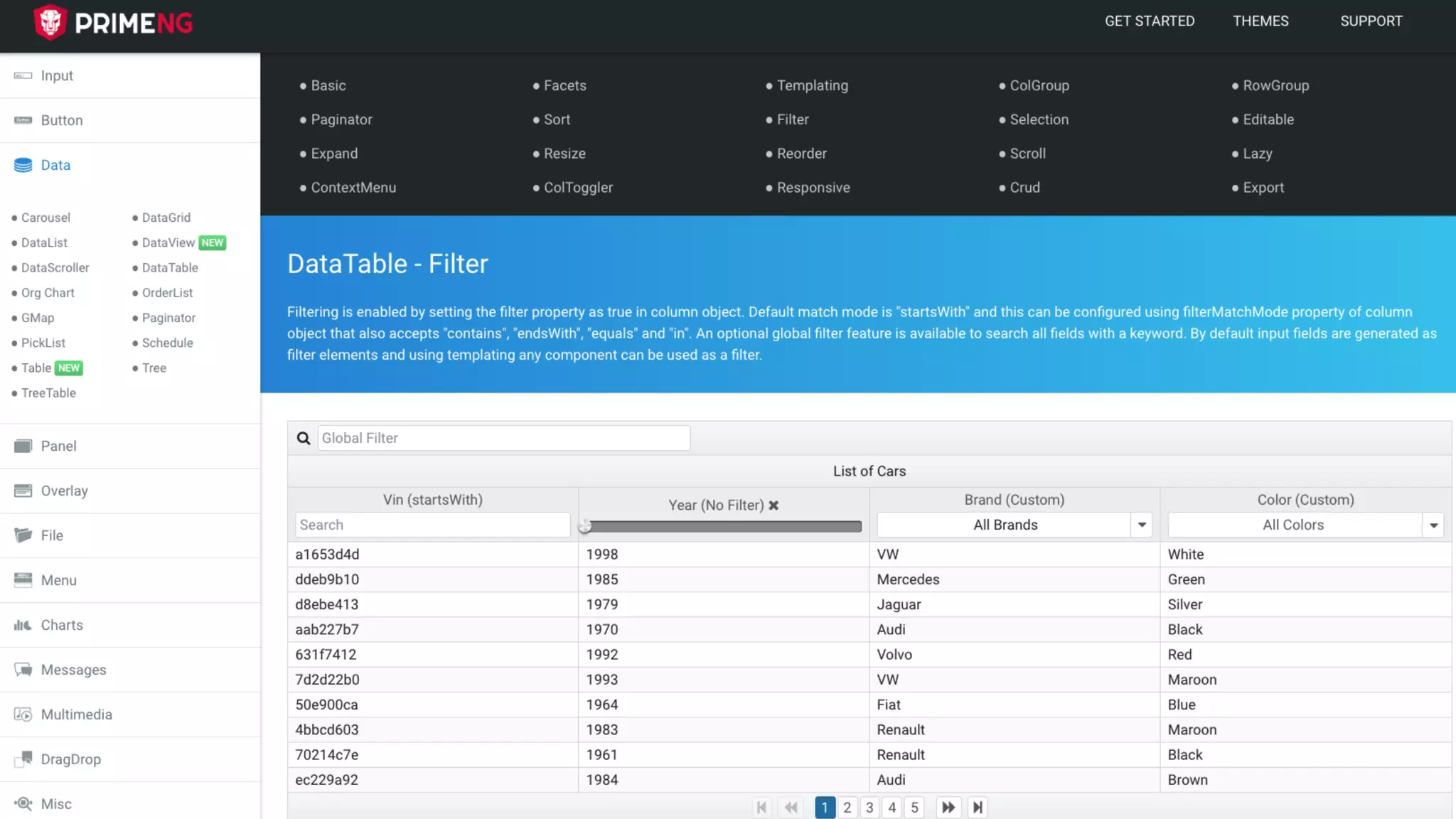Go to next page in paginator
The height and width of the screenshot is (819, 1456).
[948, 808]
